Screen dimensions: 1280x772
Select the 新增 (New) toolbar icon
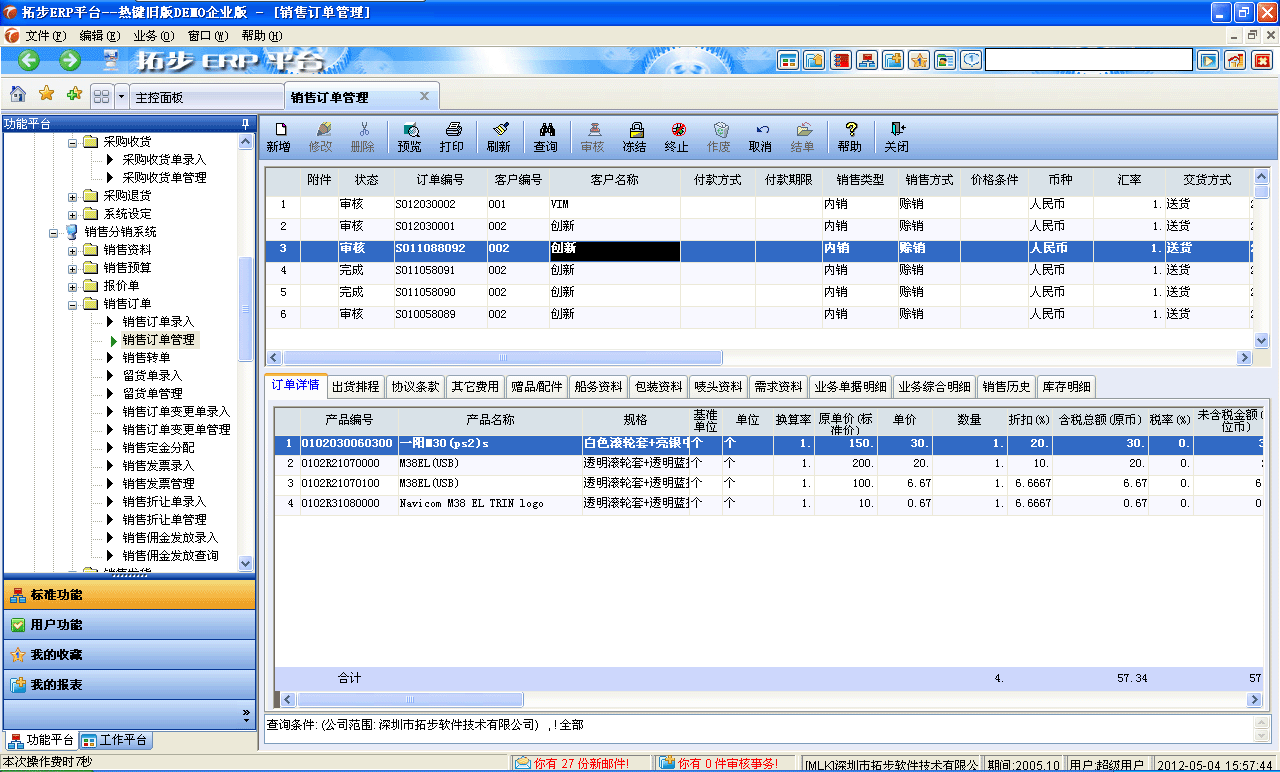[x=281, y=135]
